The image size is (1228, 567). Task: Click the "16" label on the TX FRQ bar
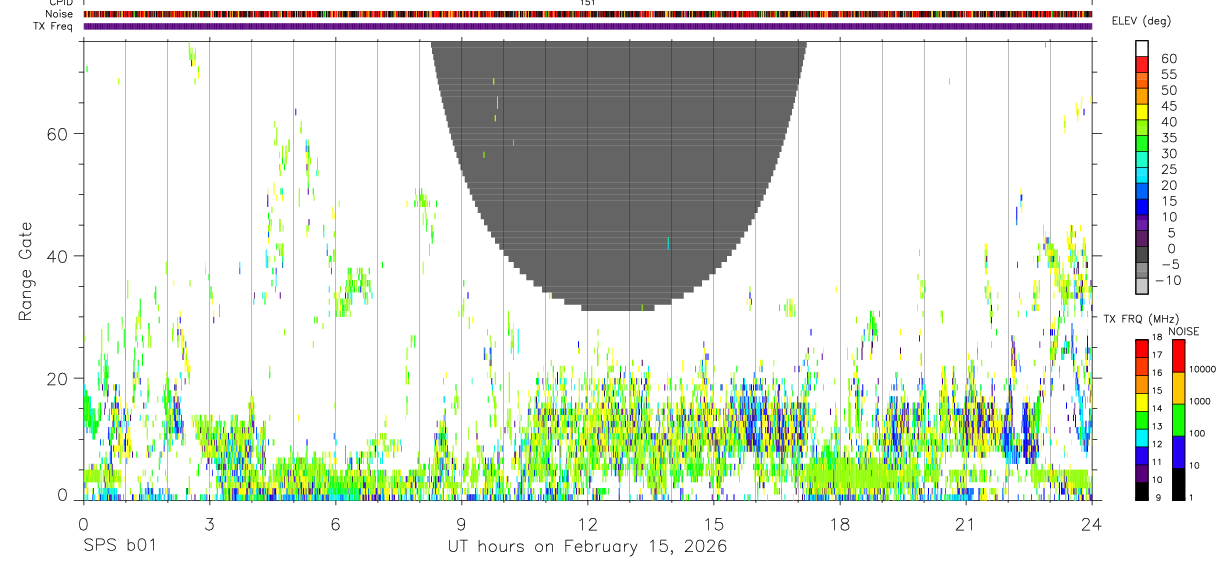[x=1157, y=373]
